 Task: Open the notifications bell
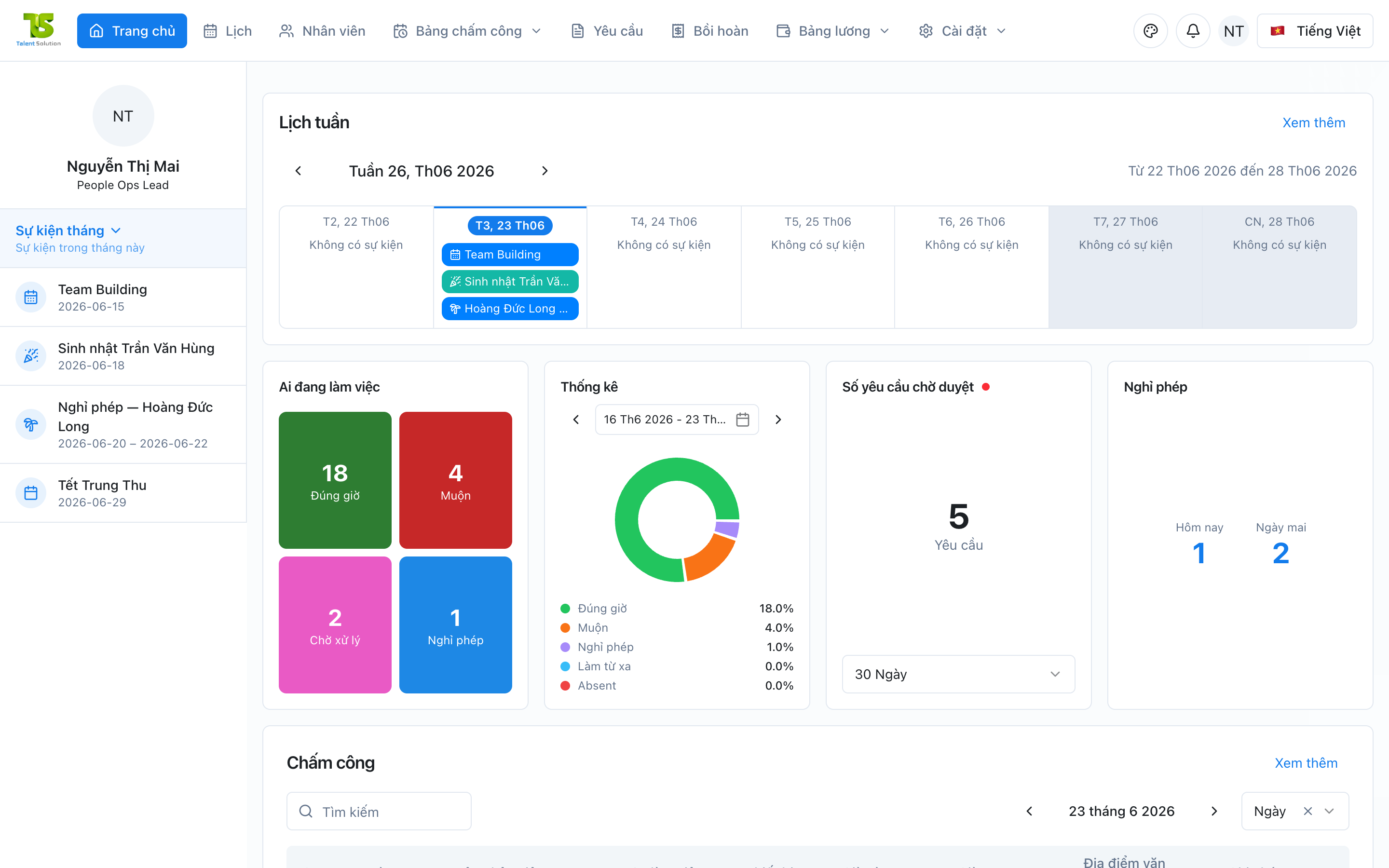[x=1193, y=31]
